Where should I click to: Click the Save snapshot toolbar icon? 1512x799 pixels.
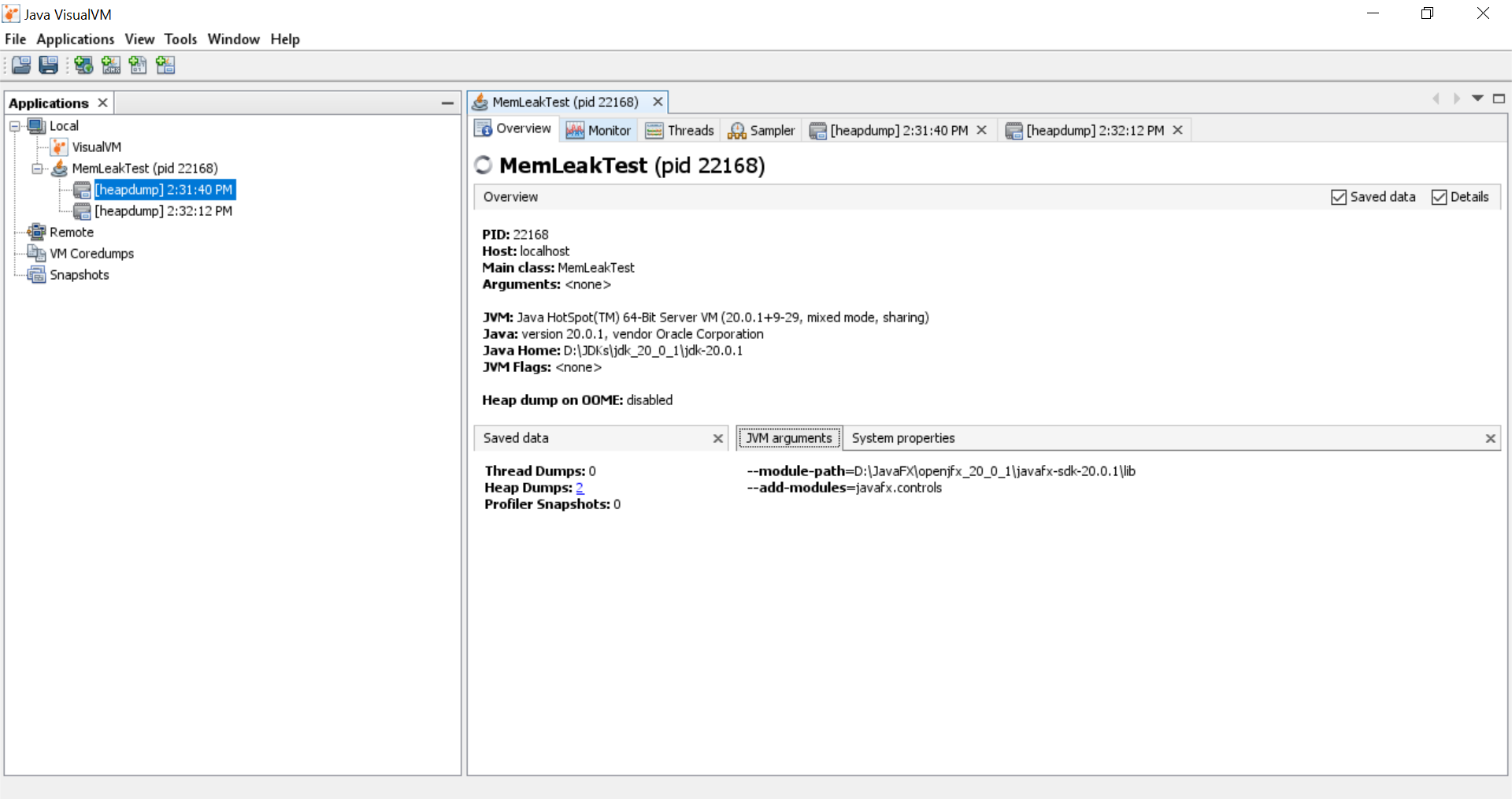[48, 65]
